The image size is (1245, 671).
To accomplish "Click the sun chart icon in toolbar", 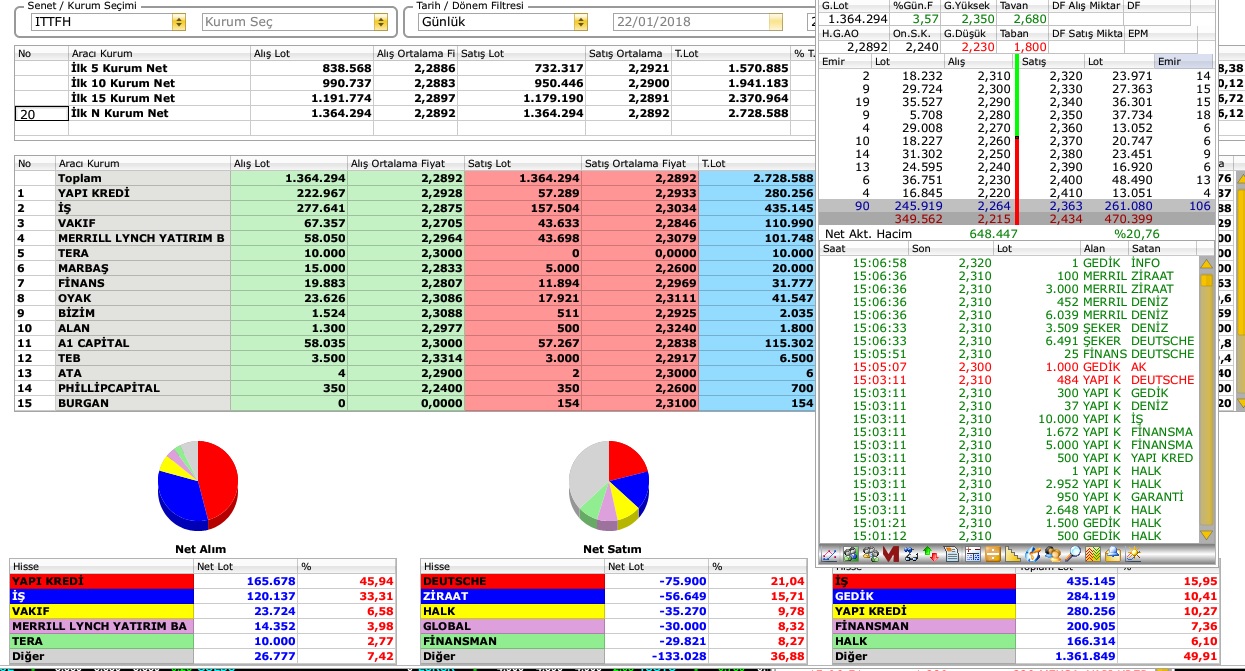I will click(1133, 554).
